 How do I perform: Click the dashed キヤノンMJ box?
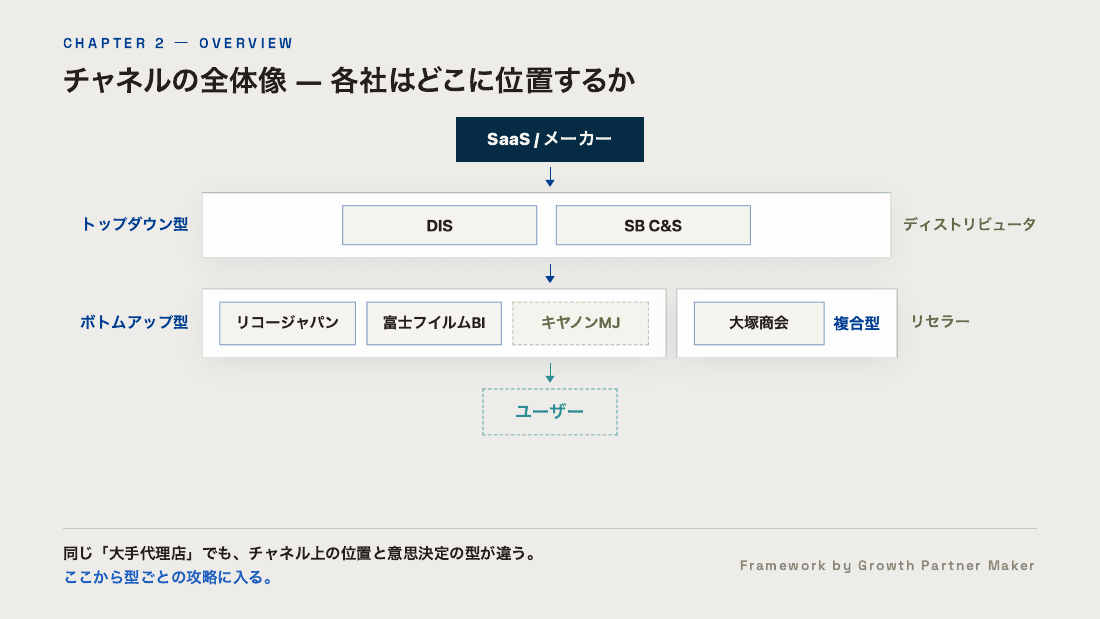click(580, 324)
